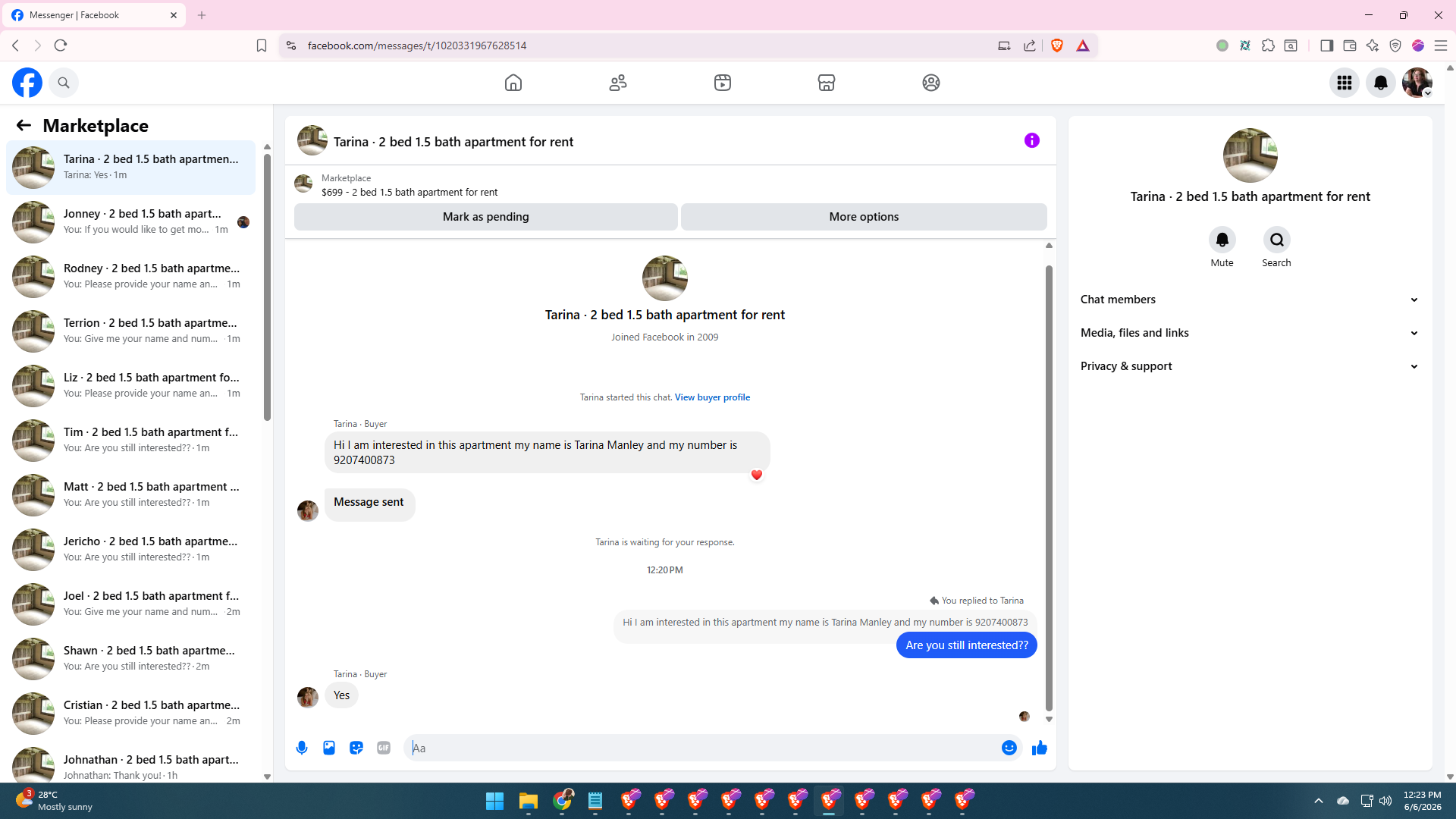Image resolution: width=1456 pixels, height=819 pixels.
Task: Click the browser address bar URL
Action: 417,45
